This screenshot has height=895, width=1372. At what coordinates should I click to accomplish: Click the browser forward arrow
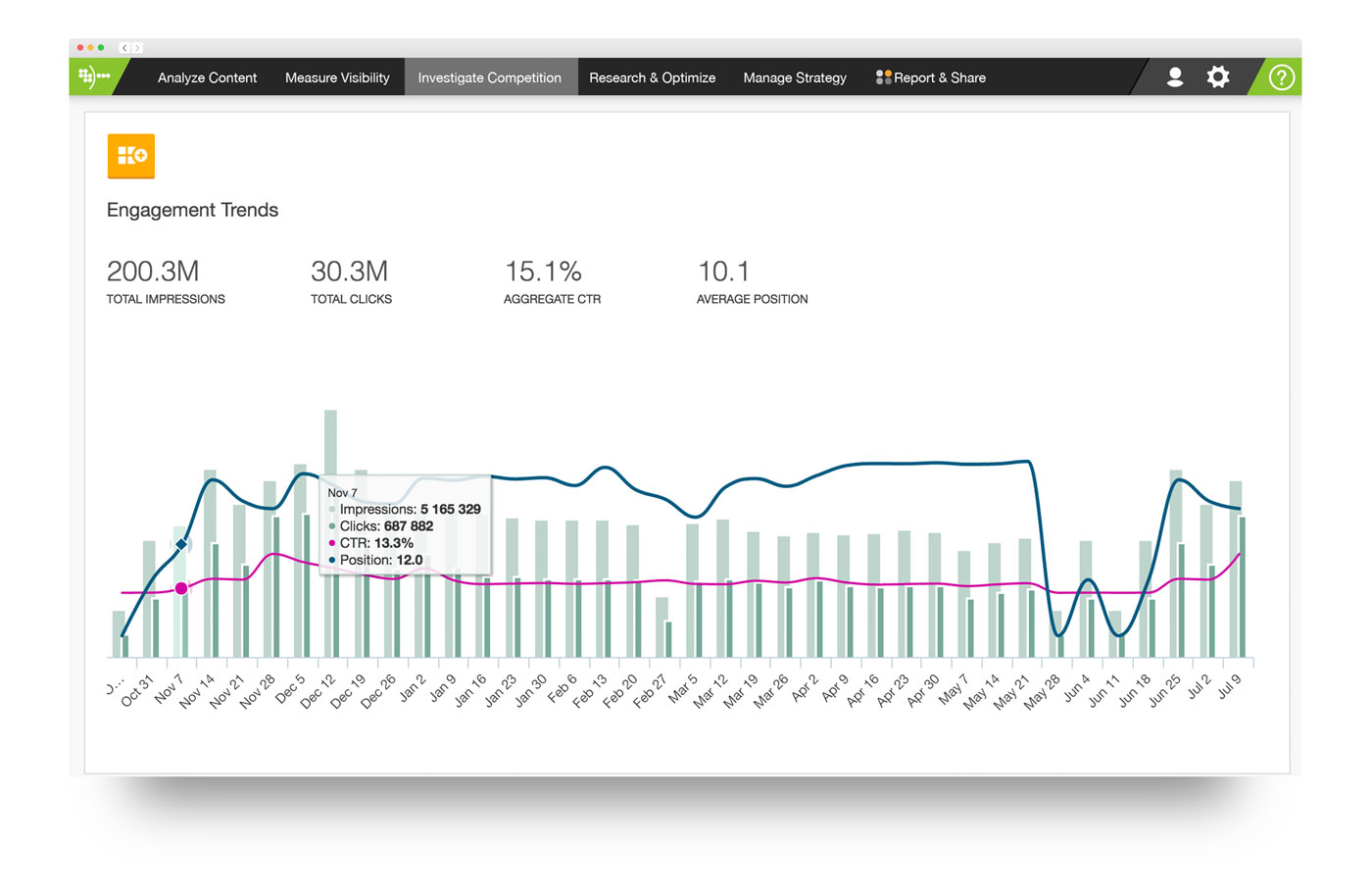point(137,47)
